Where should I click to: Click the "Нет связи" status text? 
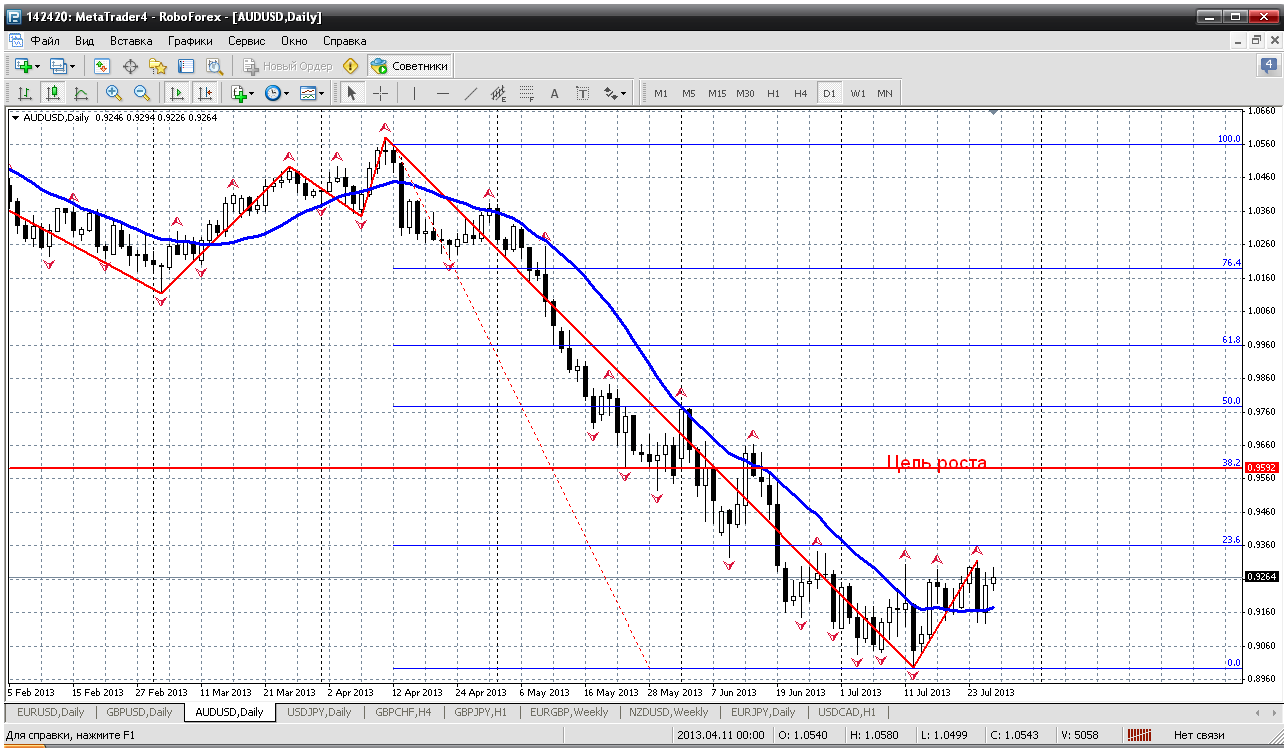[x=1199, y=735]
